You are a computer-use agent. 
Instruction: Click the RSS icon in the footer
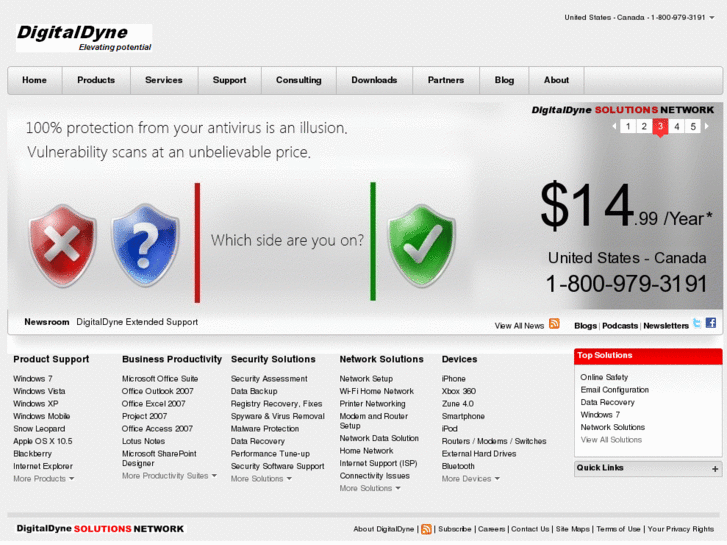coord(426,529)
